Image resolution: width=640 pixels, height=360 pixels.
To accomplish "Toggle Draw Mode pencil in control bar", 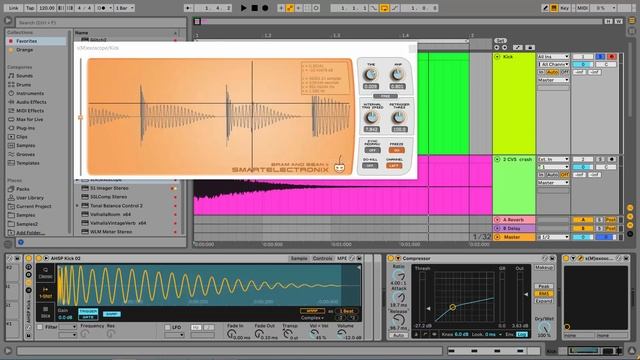I will [x=545, y=8].
